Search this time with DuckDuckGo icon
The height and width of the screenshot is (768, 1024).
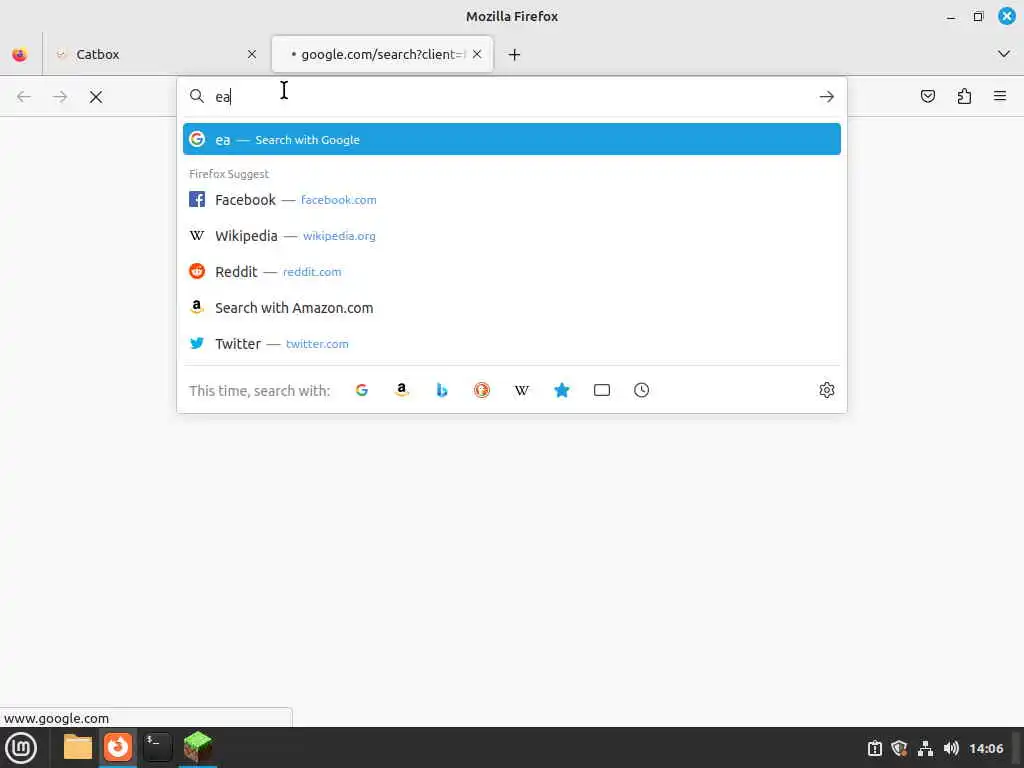(x=482, y=390)
